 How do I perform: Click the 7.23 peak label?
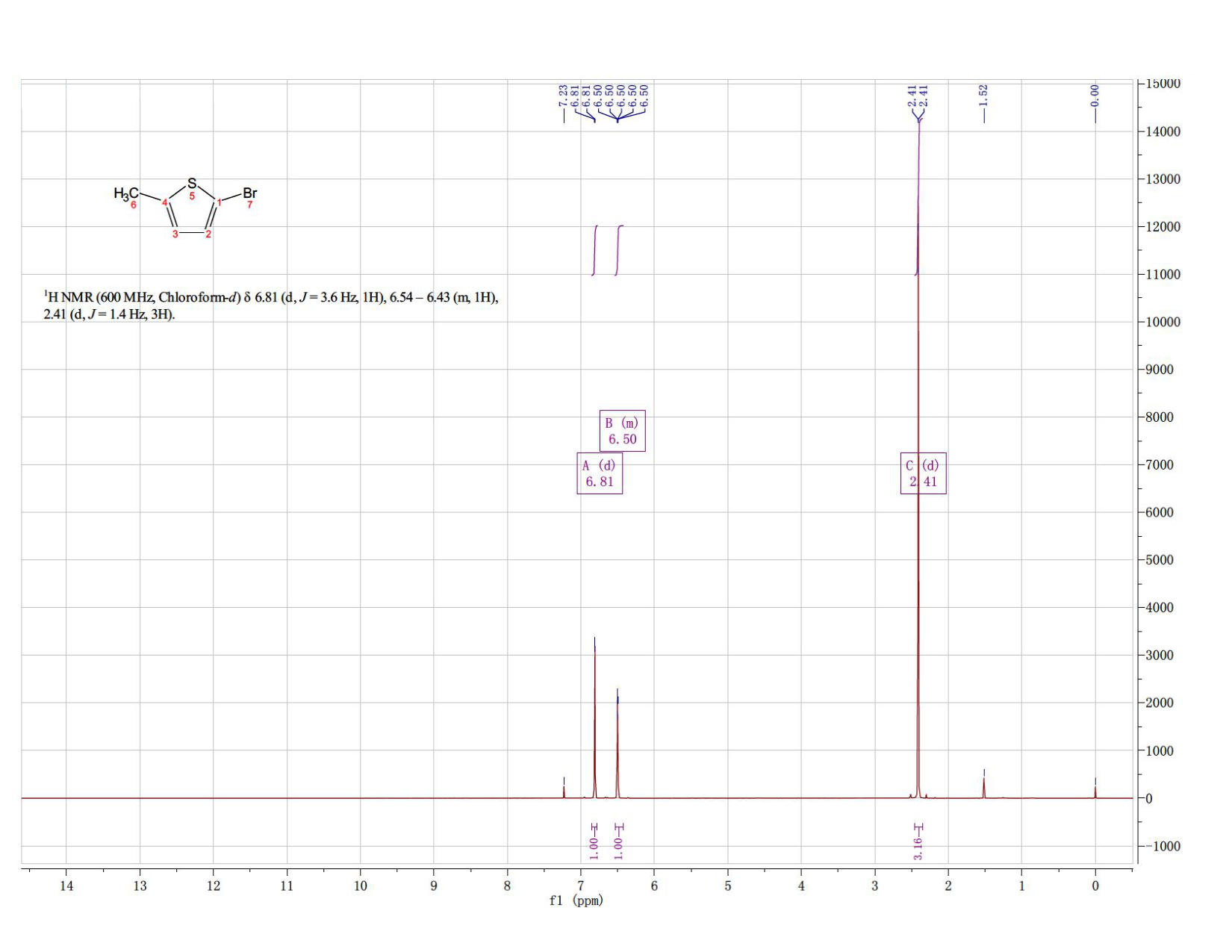(564, 96)
